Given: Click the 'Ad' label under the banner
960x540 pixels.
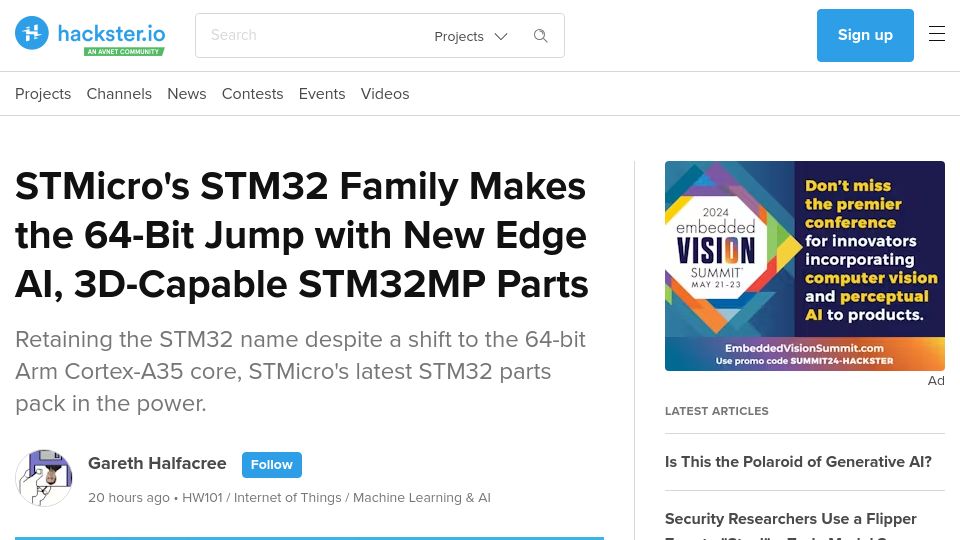Looking at the screenshot, I should (936, 381).
